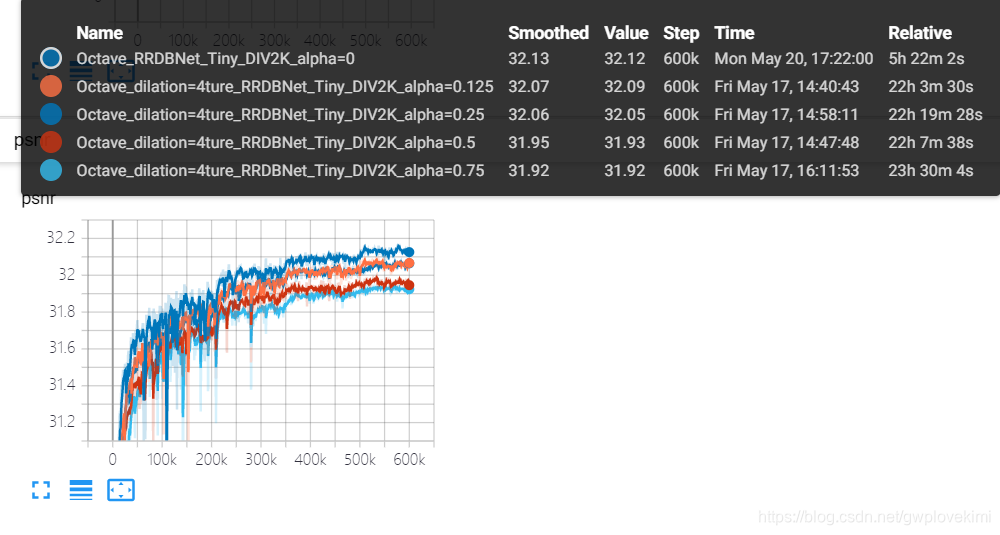Image resolution: width=1000 pixels, height=535 pixels.
Task: Click time Mon May 20, 17:22:00
Action: pyautogui.click(x=793, y=59)
